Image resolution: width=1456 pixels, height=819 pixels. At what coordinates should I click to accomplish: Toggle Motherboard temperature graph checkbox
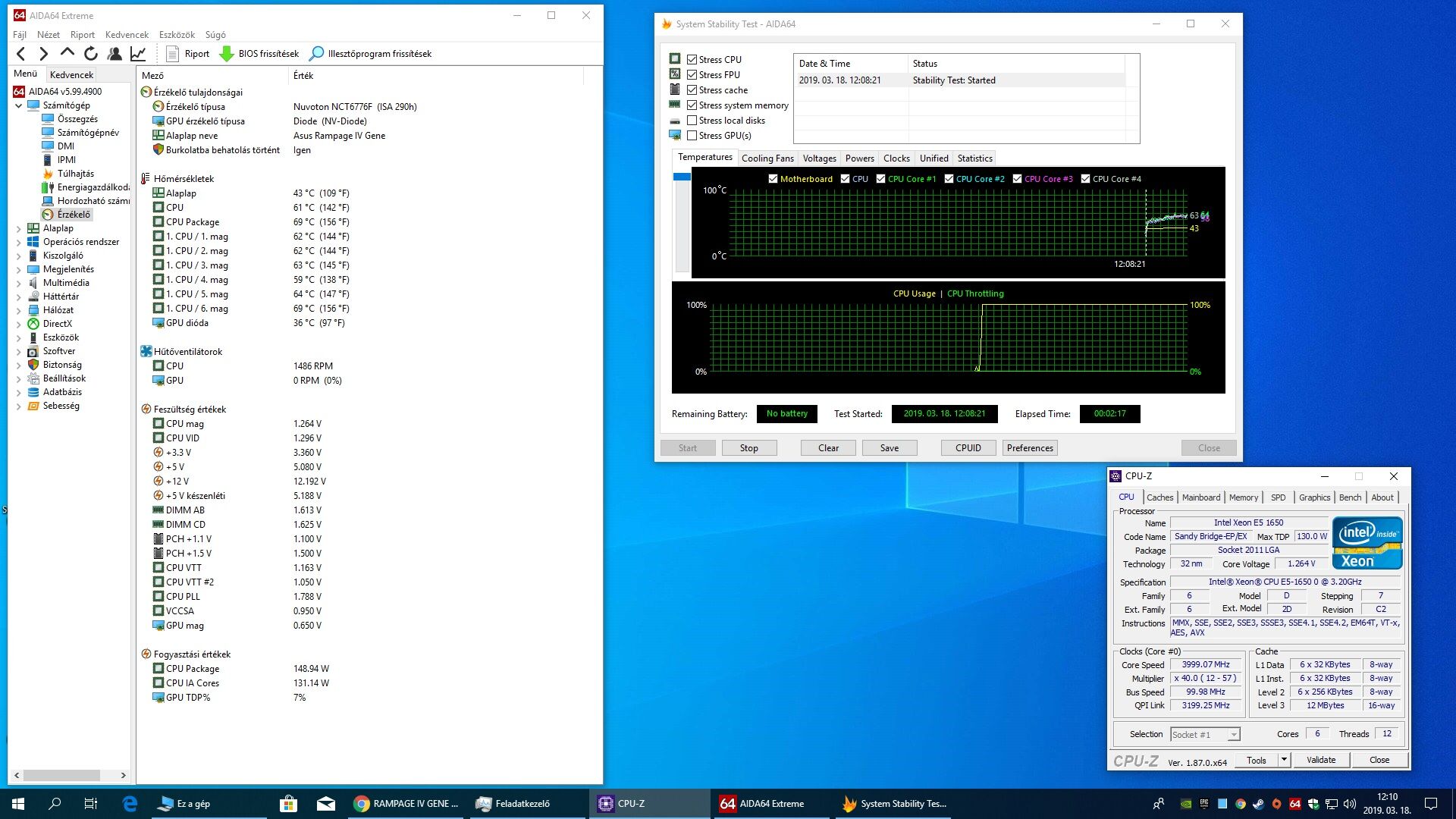pos(773,179)
